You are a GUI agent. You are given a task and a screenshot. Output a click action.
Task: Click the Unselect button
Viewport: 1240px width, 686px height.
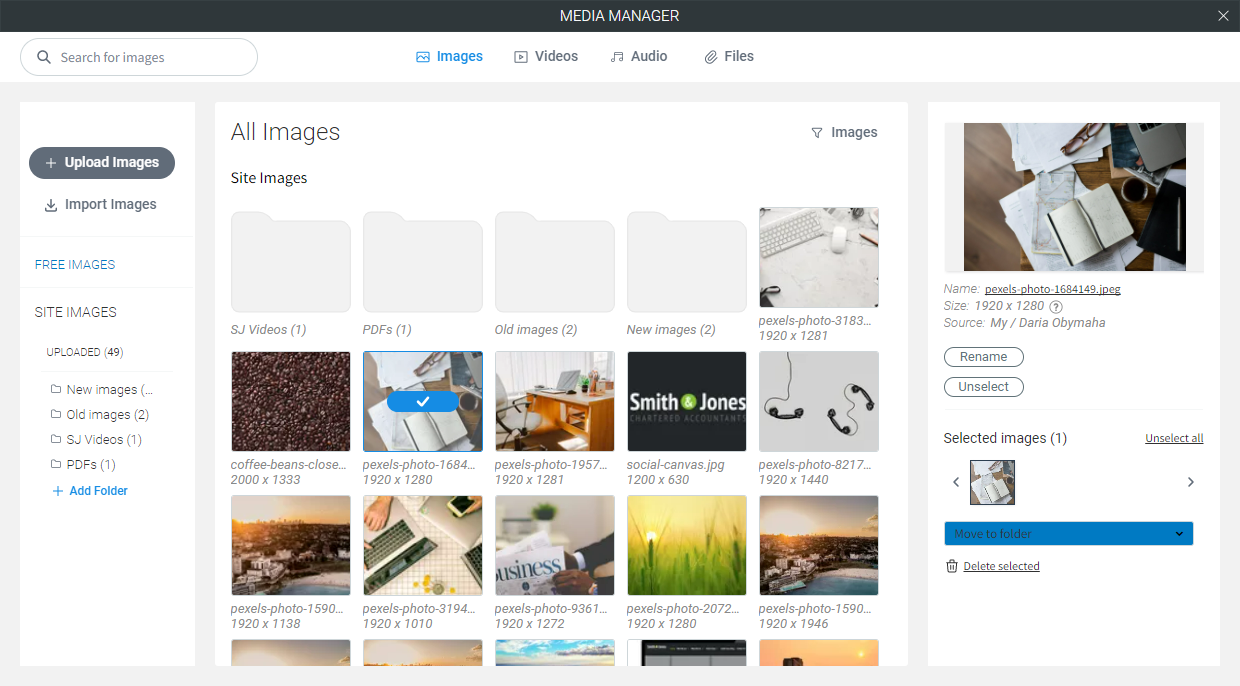(984, 387)
